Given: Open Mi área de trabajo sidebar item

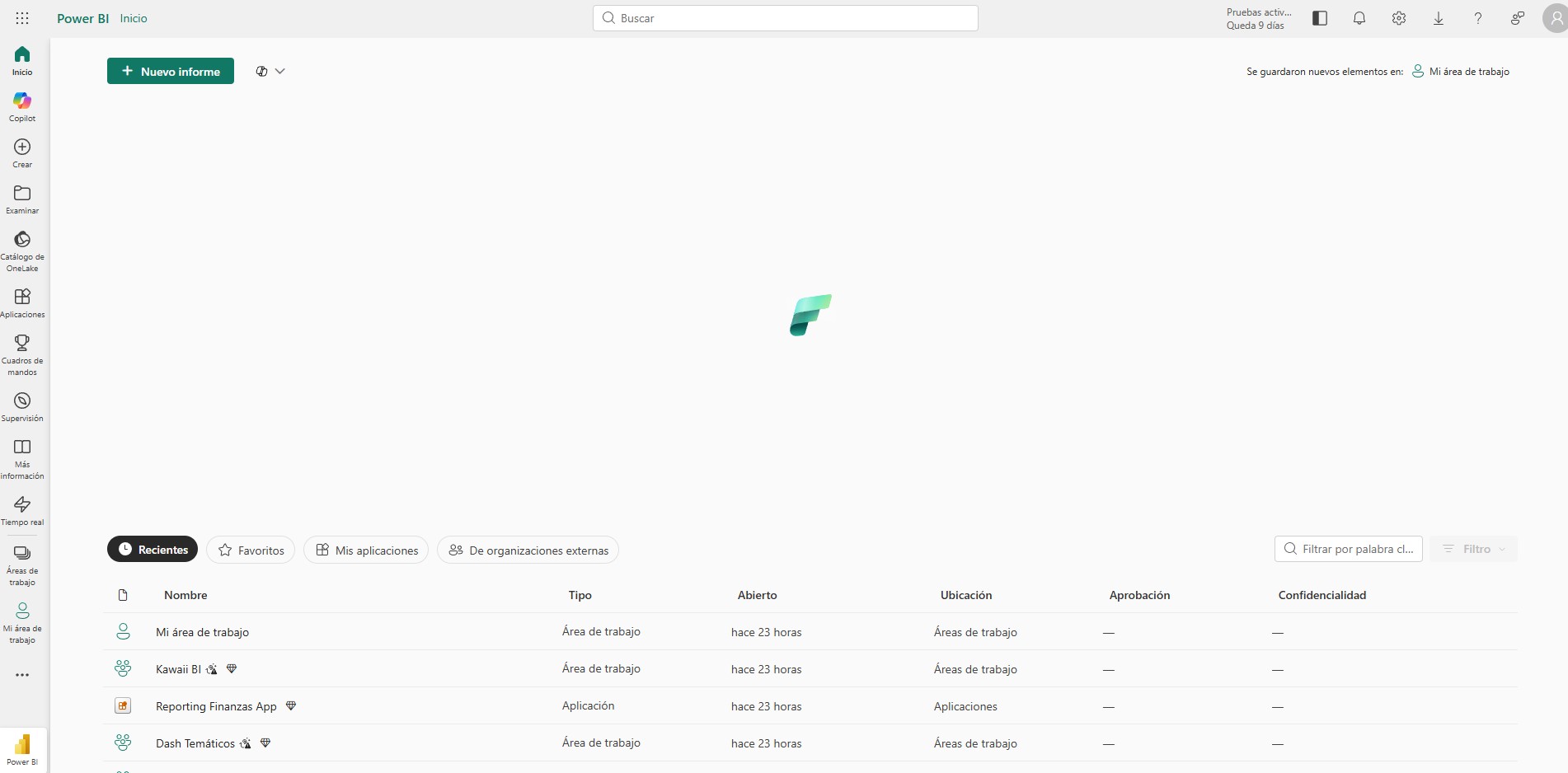Looking at the screenshot, I should coord(22,623).
